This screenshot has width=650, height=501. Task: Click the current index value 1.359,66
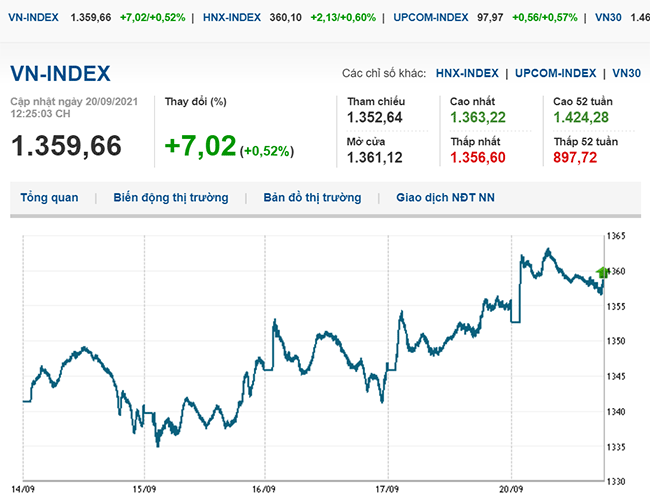tap(66, 146)
